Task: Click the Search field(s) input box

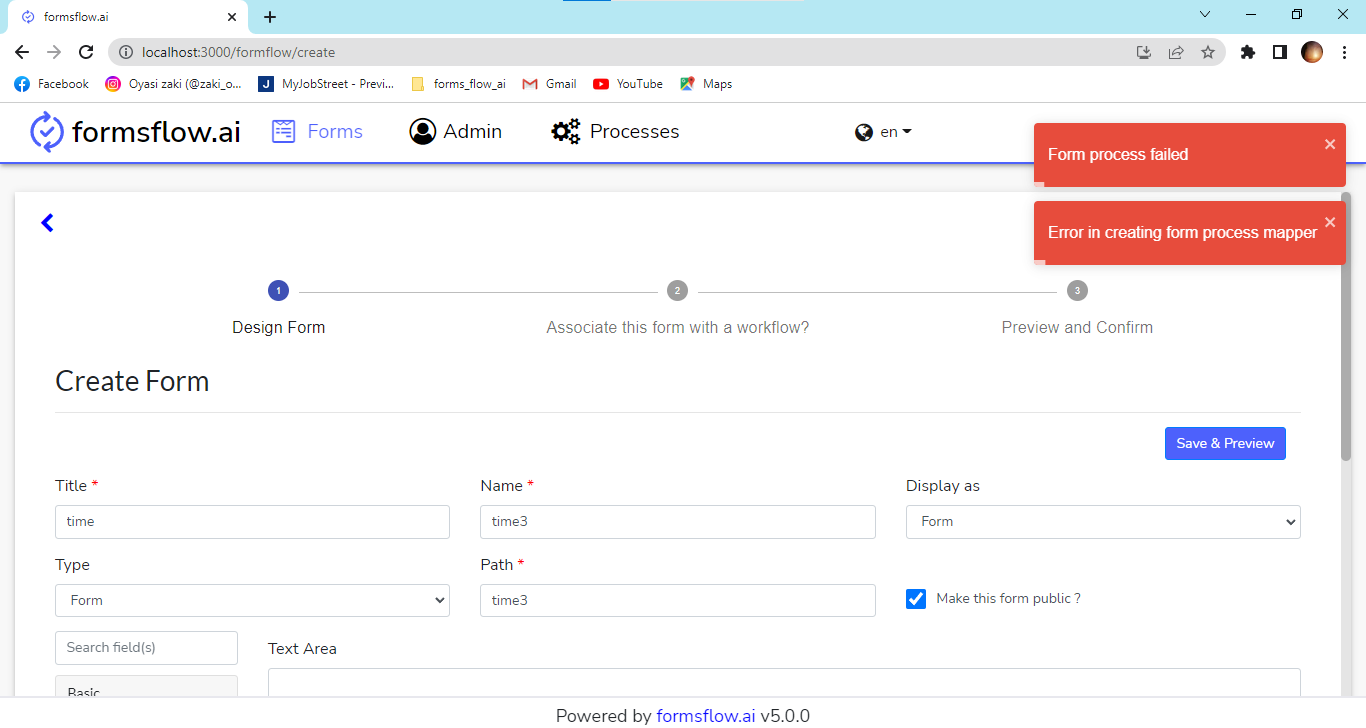Action: click(x=146, y=647)
